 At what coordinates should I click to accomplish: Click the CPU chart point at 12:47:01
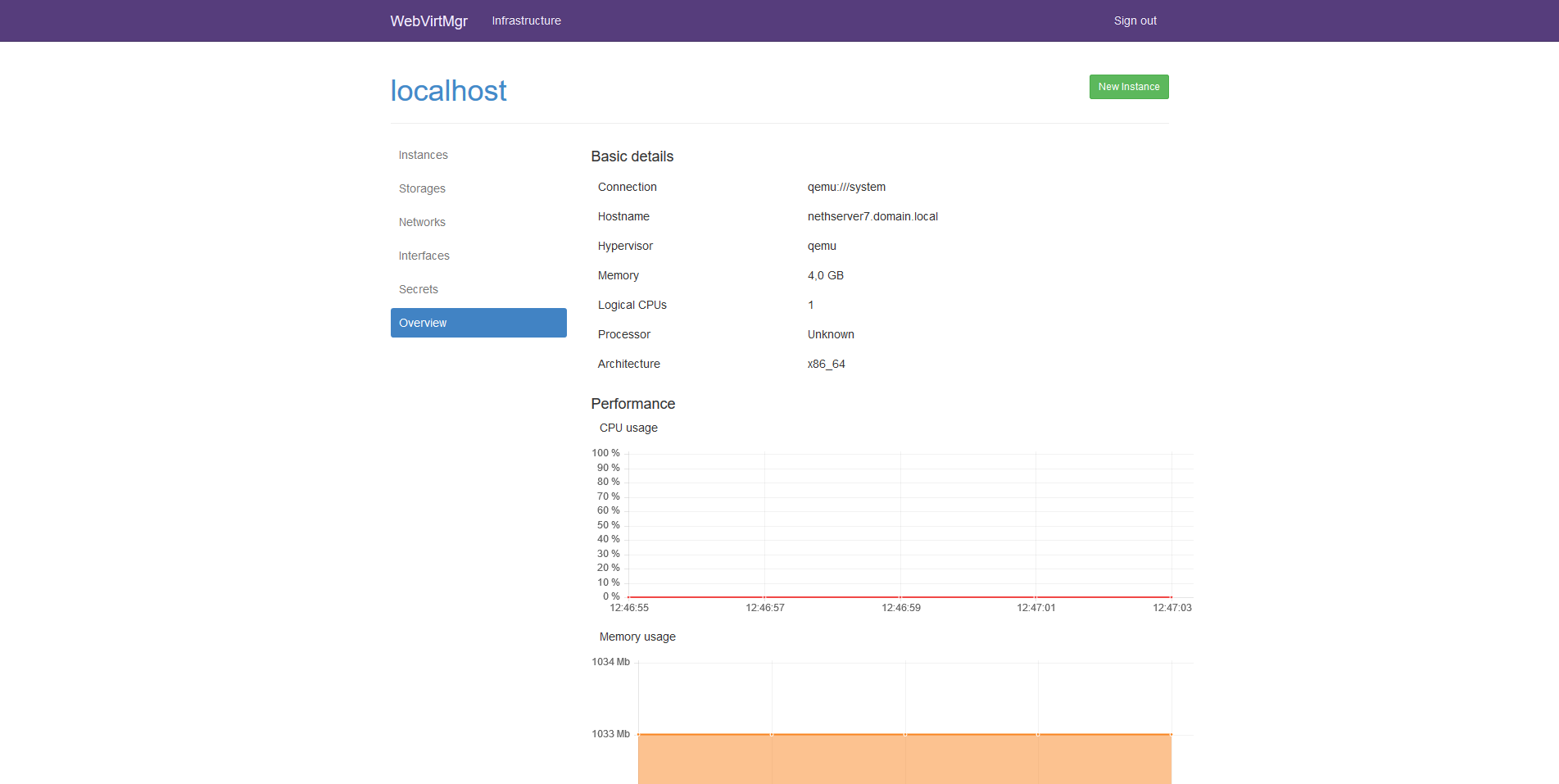[1036, 597]
